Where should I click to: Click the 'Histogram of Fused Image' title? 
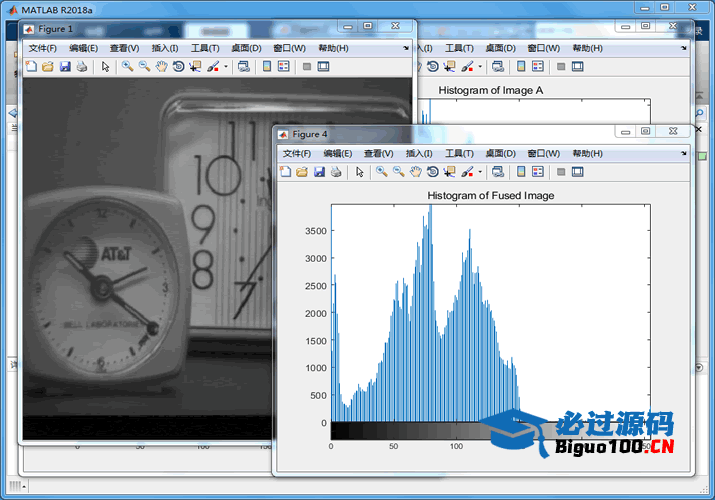[491, 196]
